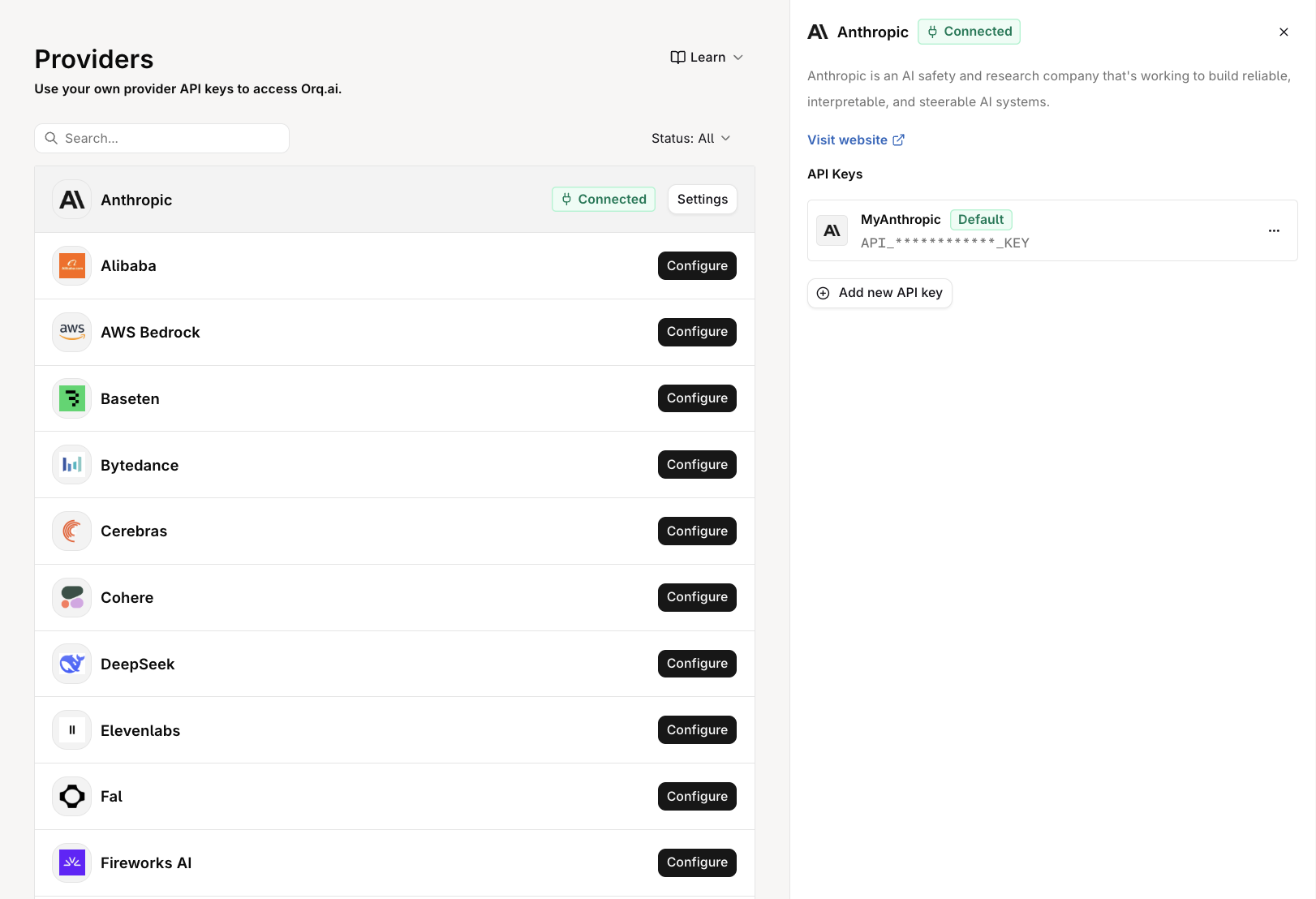Click the Default badge on MyAnthropic key
Viewport: 1316px width, 899px height.
pyautogui.click(x=981, y=220)
